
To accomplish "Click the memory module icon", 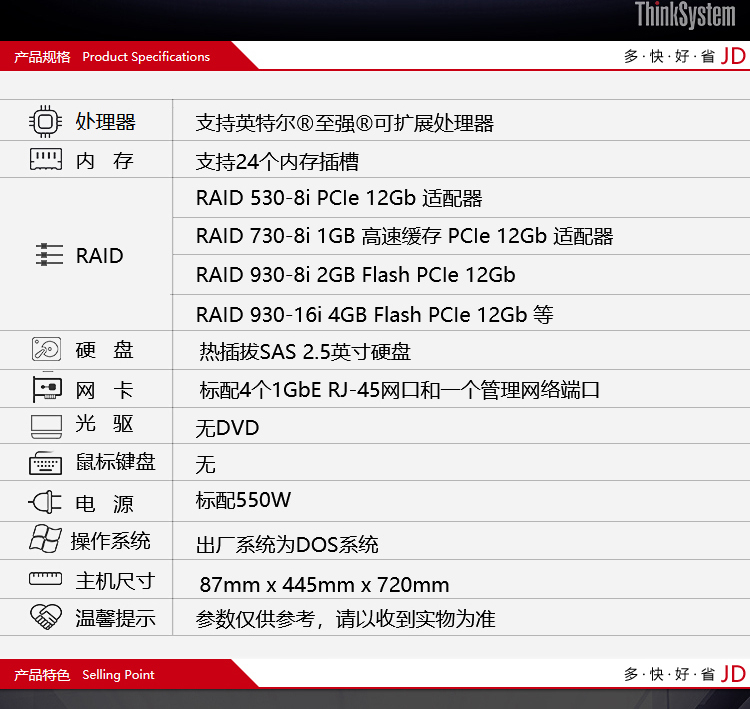I will [46, 159].
